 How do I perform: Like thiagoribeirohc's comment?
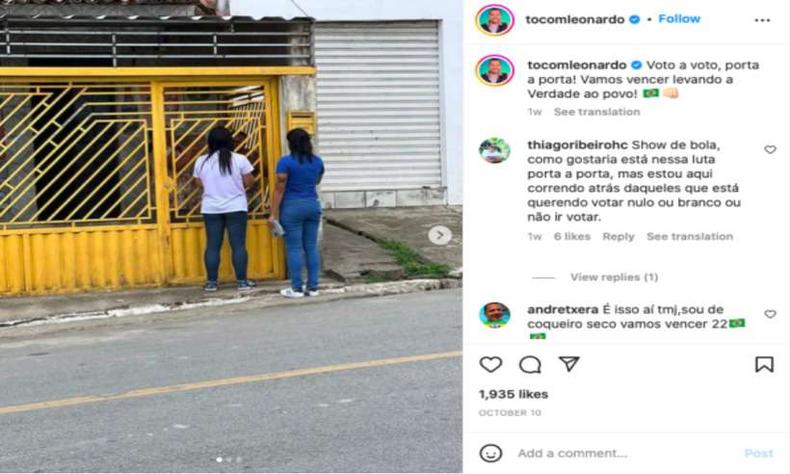[x=770, y=150]
